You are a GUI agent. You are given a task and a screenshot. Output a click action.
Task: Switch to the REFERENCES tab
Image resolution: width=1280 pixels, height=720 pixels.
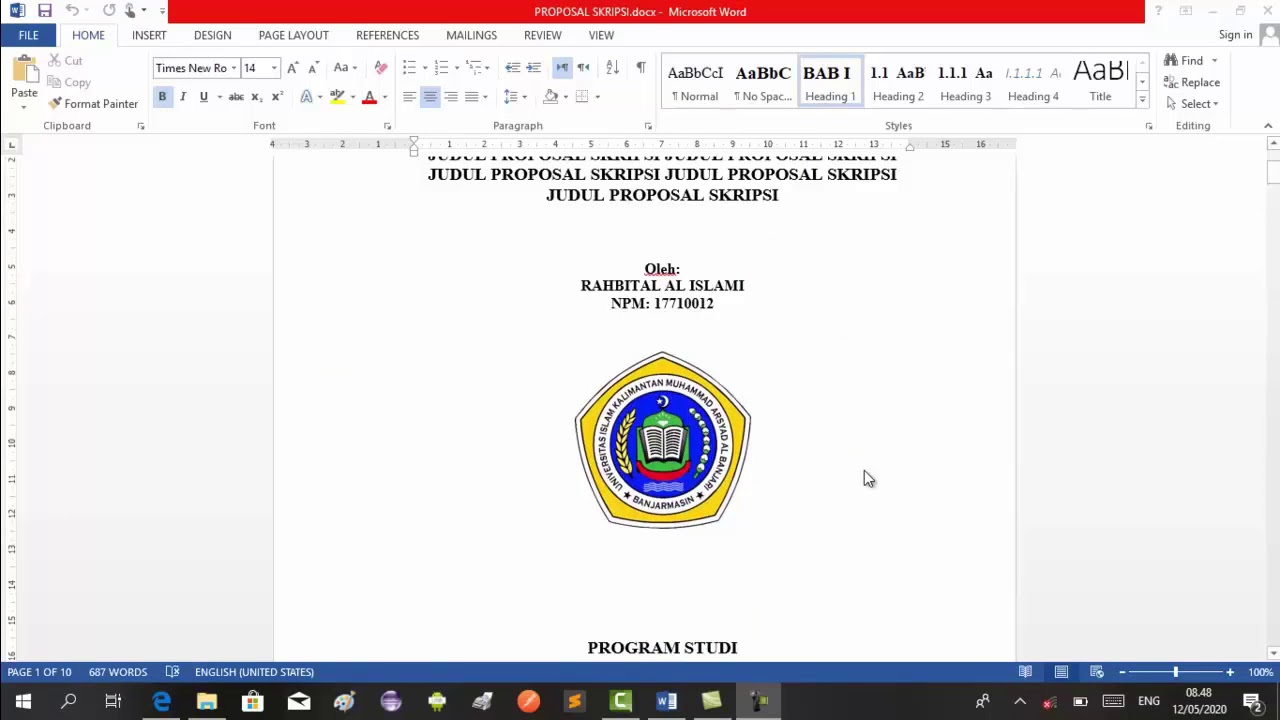(387, 35)
